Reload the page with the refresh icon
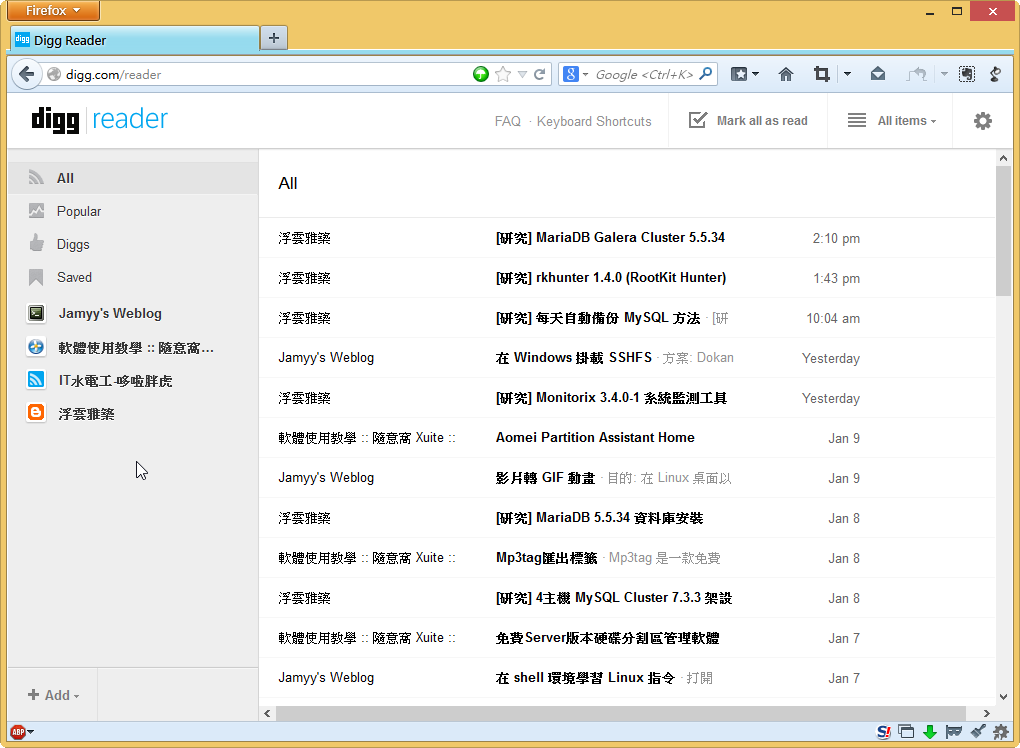The height and width of the screenshot is (748, 1020). [x=539, y=74]
